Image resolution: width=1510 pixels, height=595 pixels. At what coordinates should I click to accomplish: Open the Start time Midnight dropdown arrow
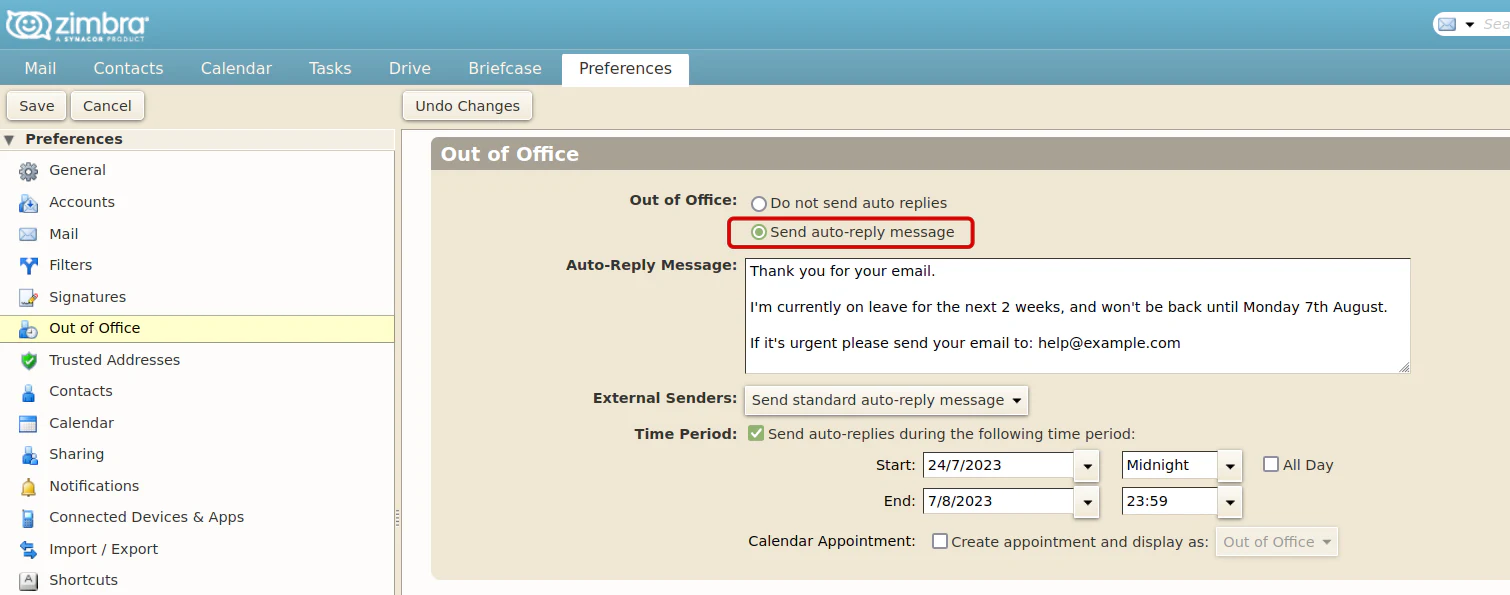click(x=1230, y=466)
